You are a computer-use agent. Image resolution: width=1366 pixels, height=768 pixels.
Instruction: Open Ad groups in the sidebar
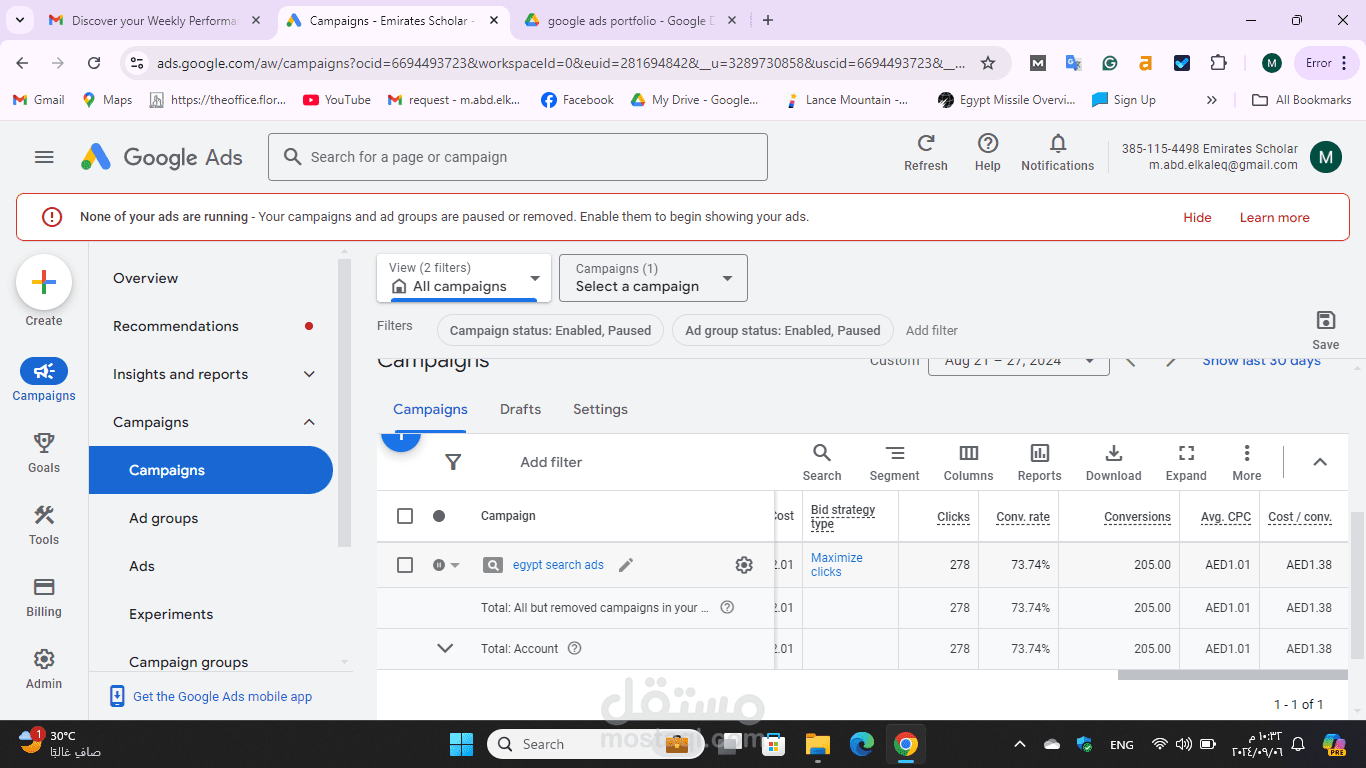164,518
